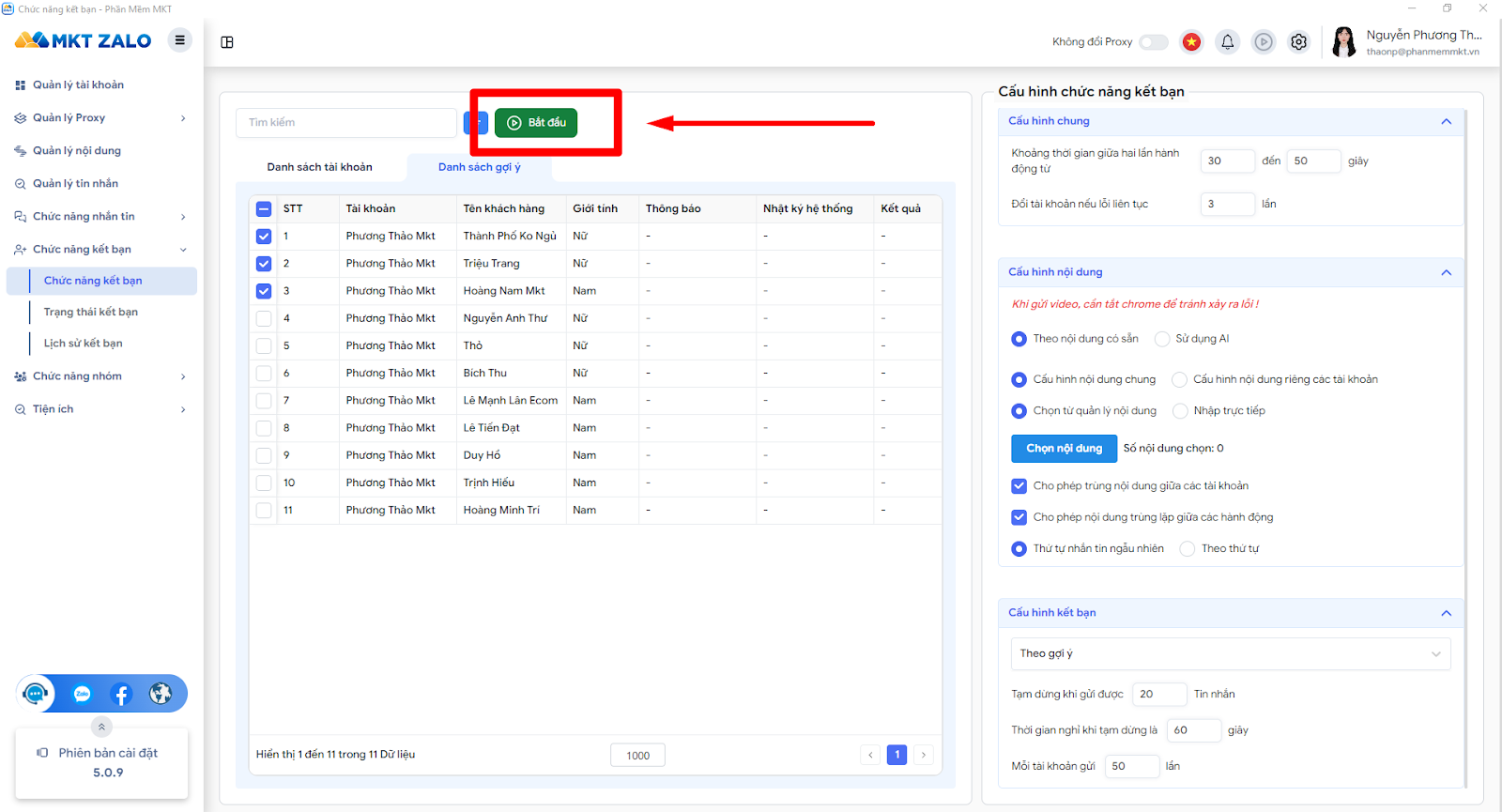Click the MKT ZALO logo
Image resolution: width=1502 pixels, height=812 pixels.
tap(83, 40)
